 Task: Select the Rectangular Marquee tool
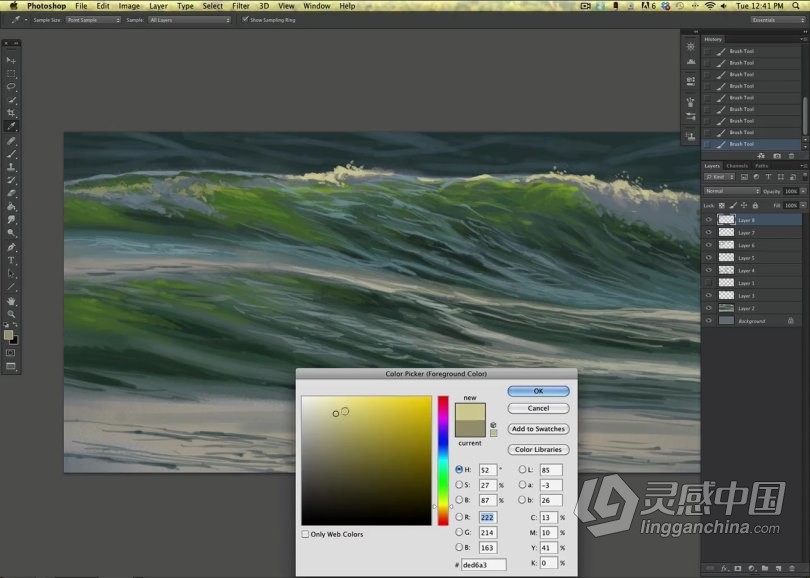pos(11,73)
